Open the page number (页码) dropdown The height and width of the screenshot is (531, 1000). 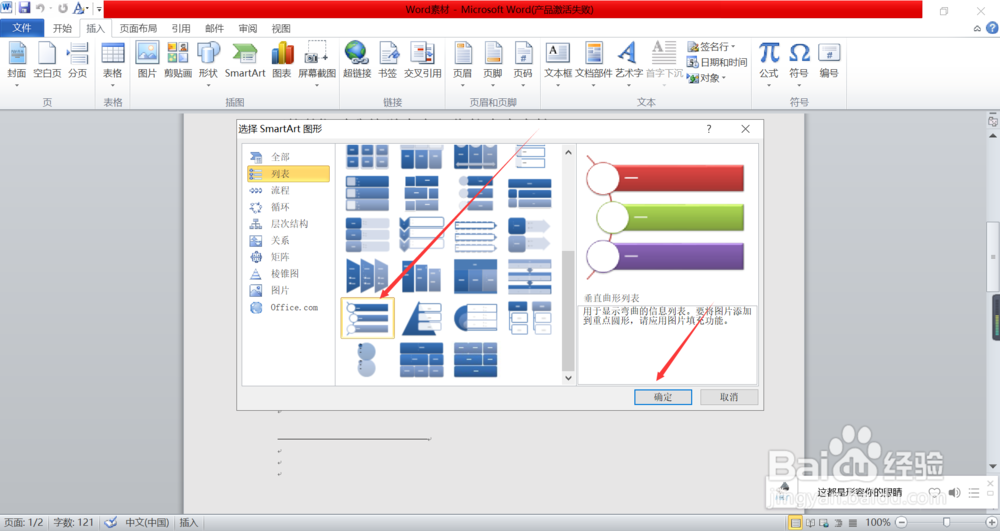click(x=523, y=62)
